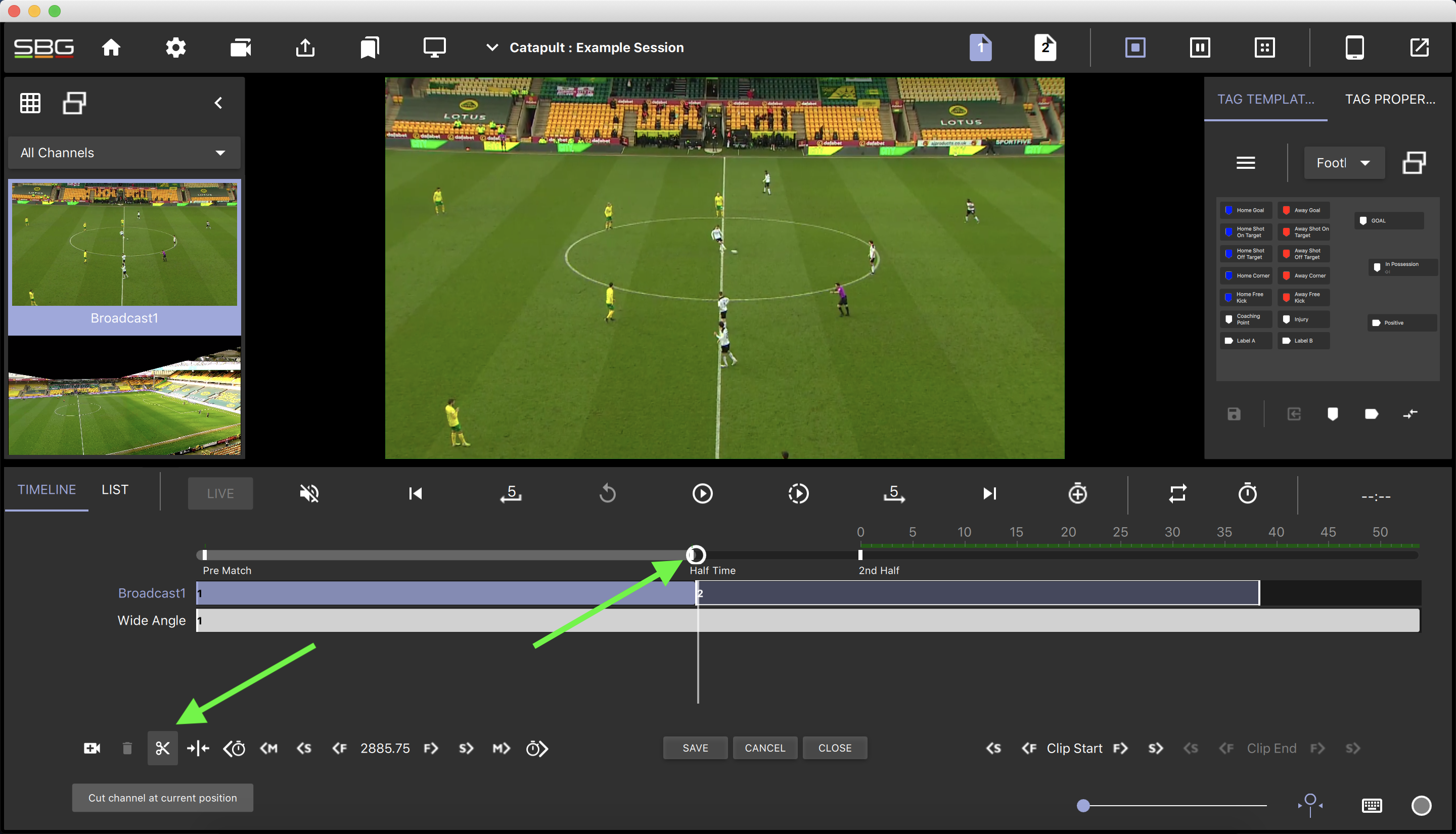This screenshot has width=1456, height=834.
Task: Apply the Positive label
Action: (x=1402, y=322)
